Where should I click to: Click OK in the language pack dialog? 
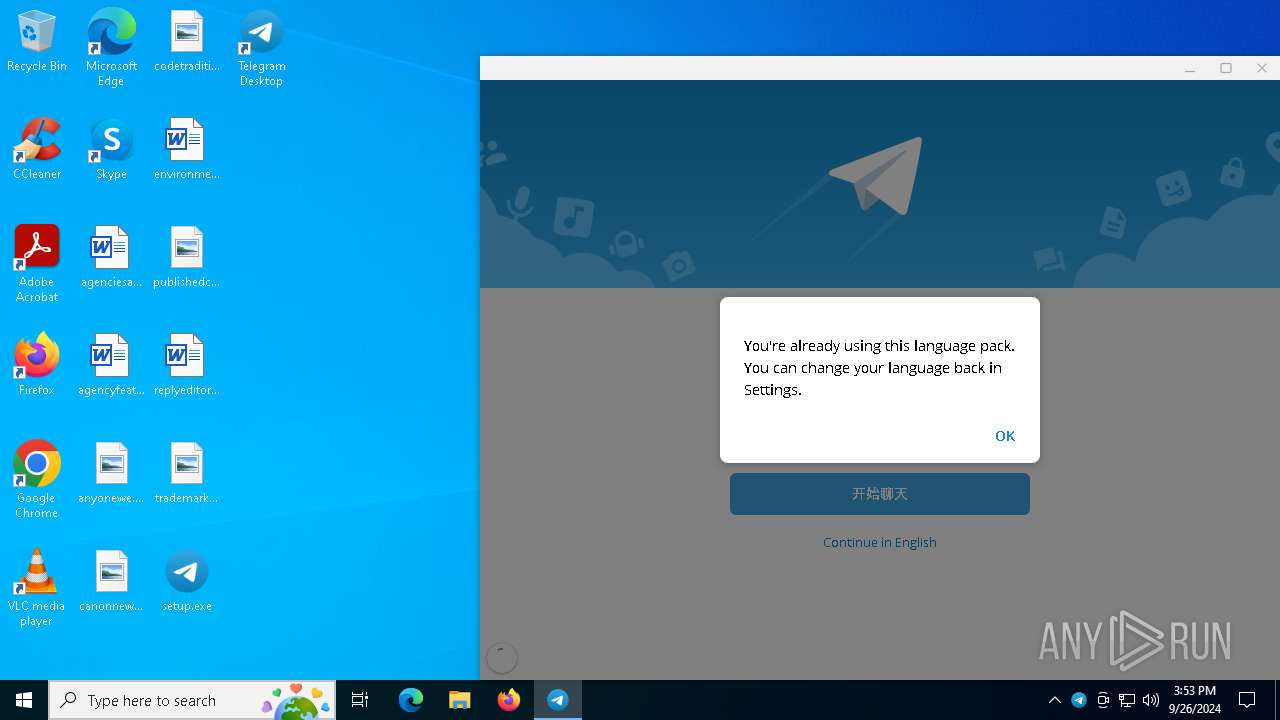(1005, 436)
